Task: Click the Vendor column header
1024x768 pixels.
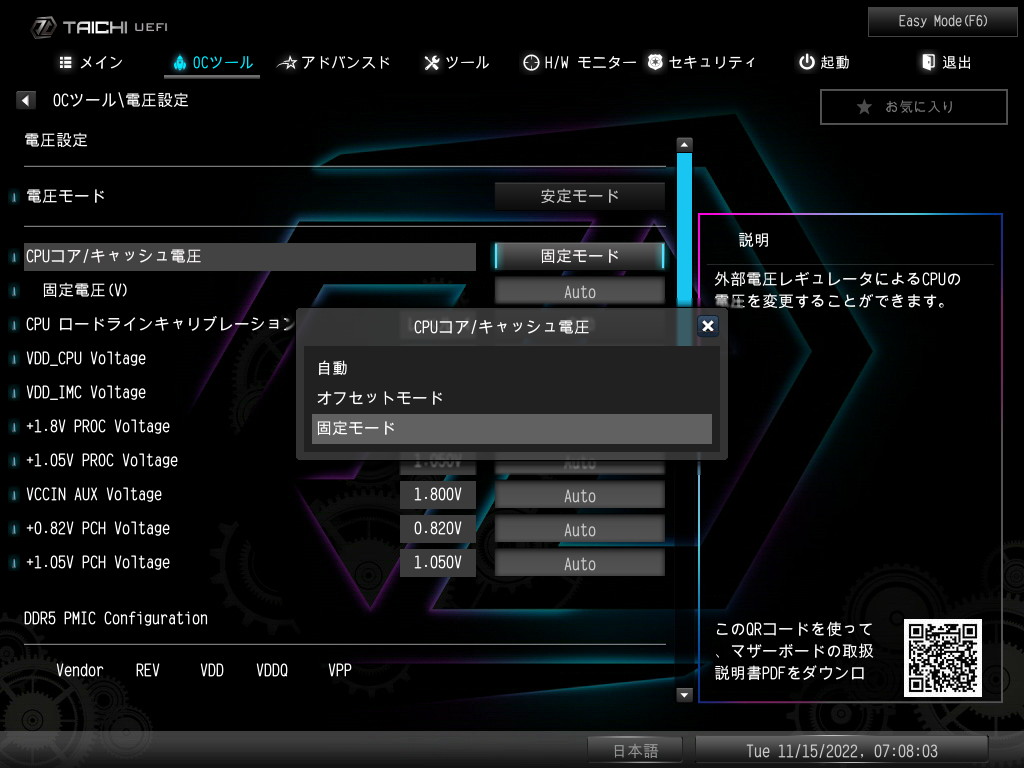Action: [80, 670]
